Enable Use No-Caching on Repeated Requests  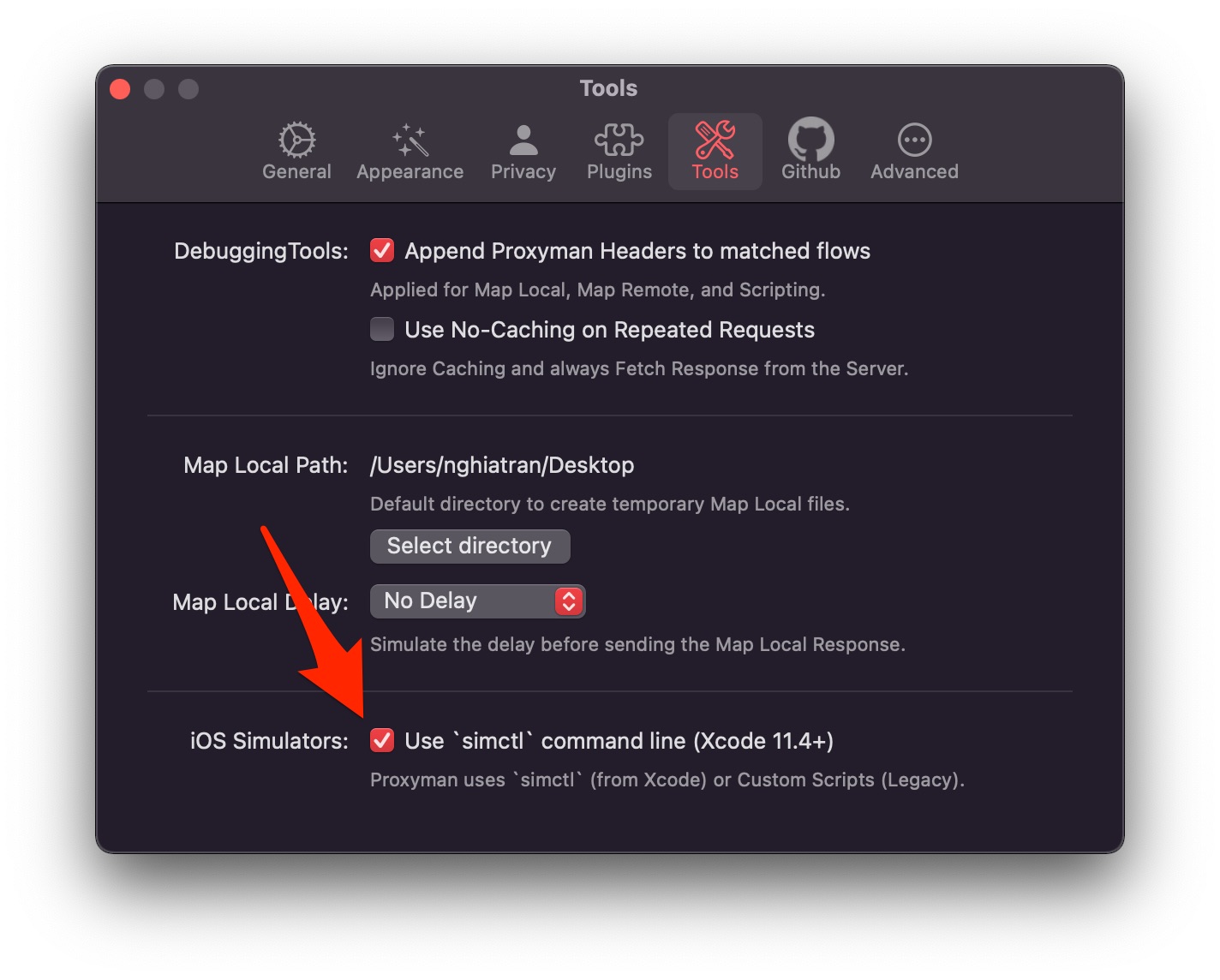click(x=382, y=329)
